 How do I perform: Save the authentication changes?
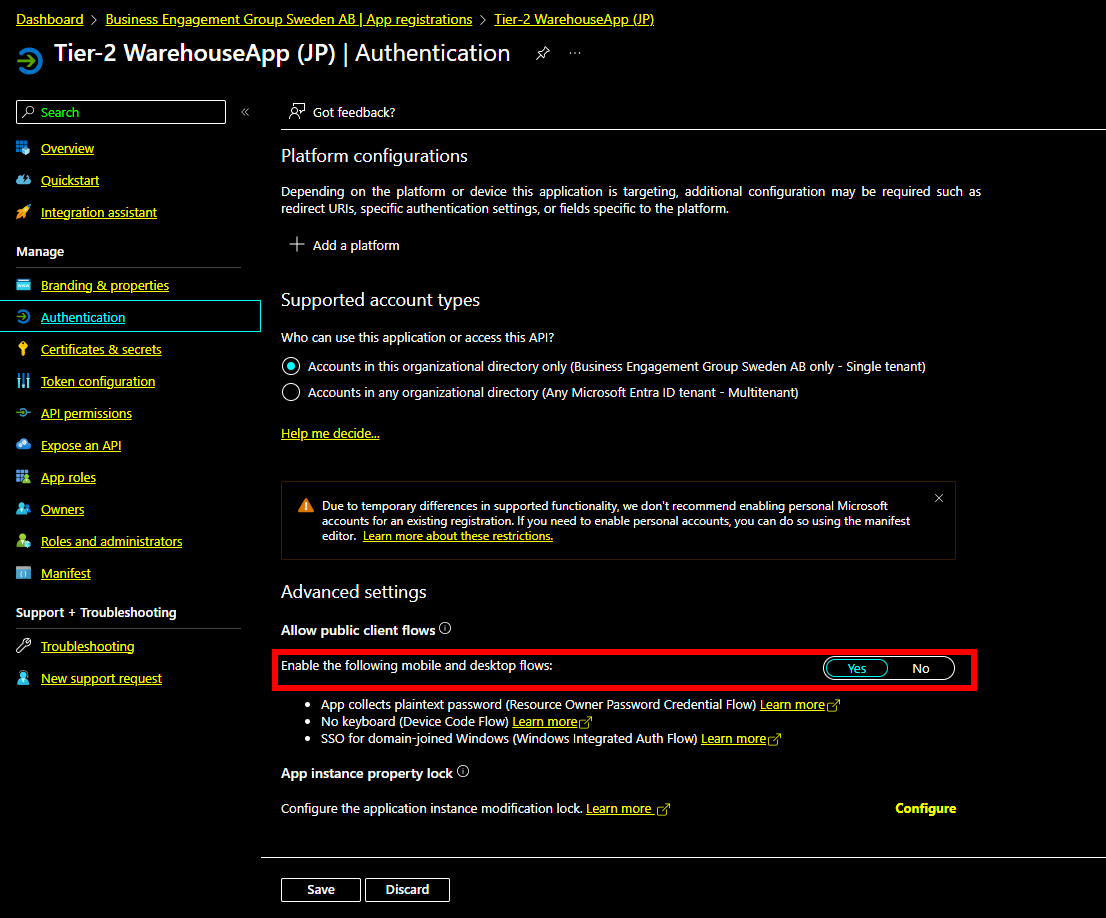click(320, 889)
